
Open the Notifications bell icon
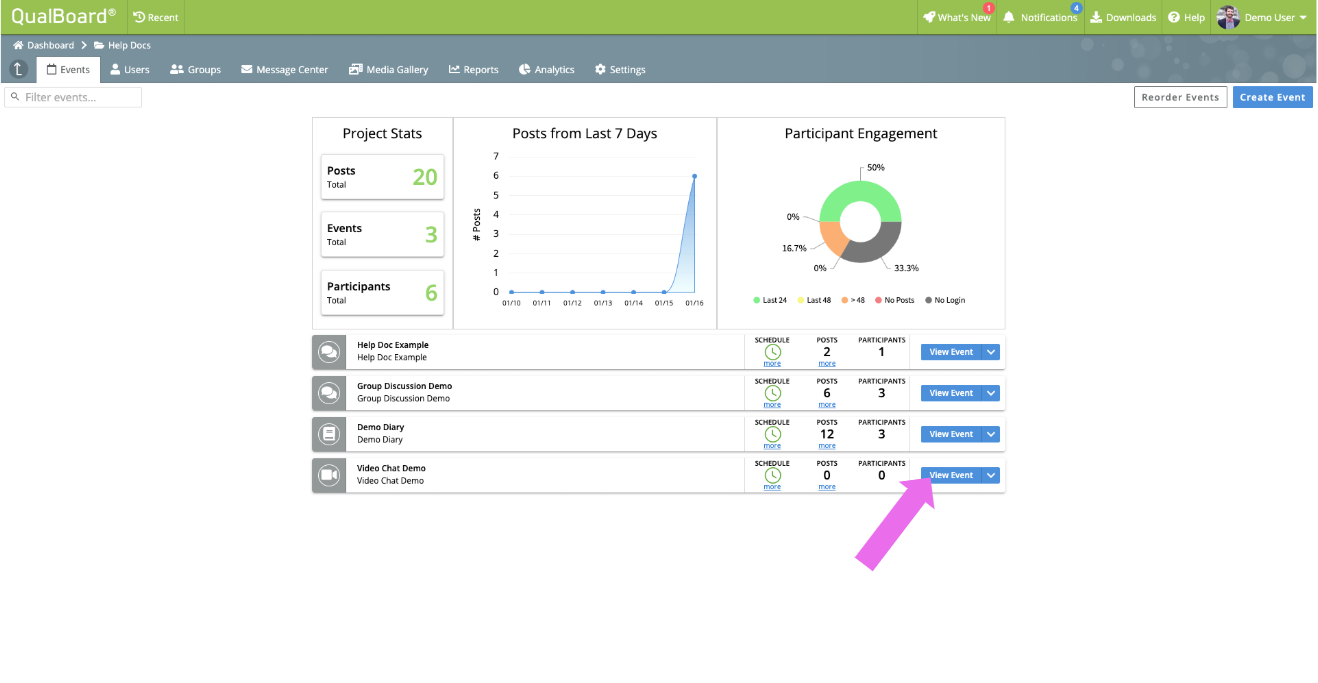coord(1009,17)
